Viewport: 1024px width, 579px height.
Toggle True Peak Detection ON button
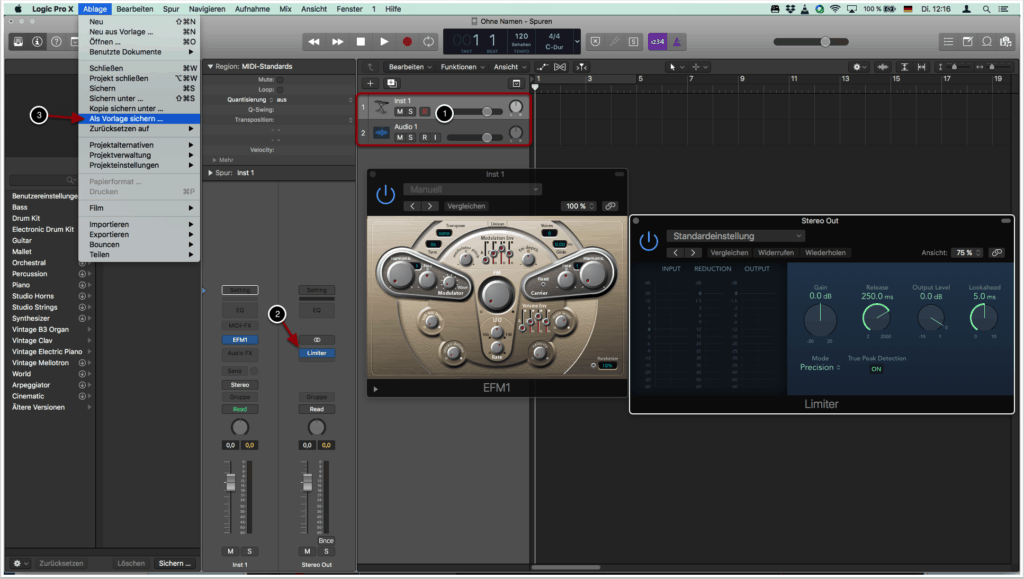coord(876,369)
